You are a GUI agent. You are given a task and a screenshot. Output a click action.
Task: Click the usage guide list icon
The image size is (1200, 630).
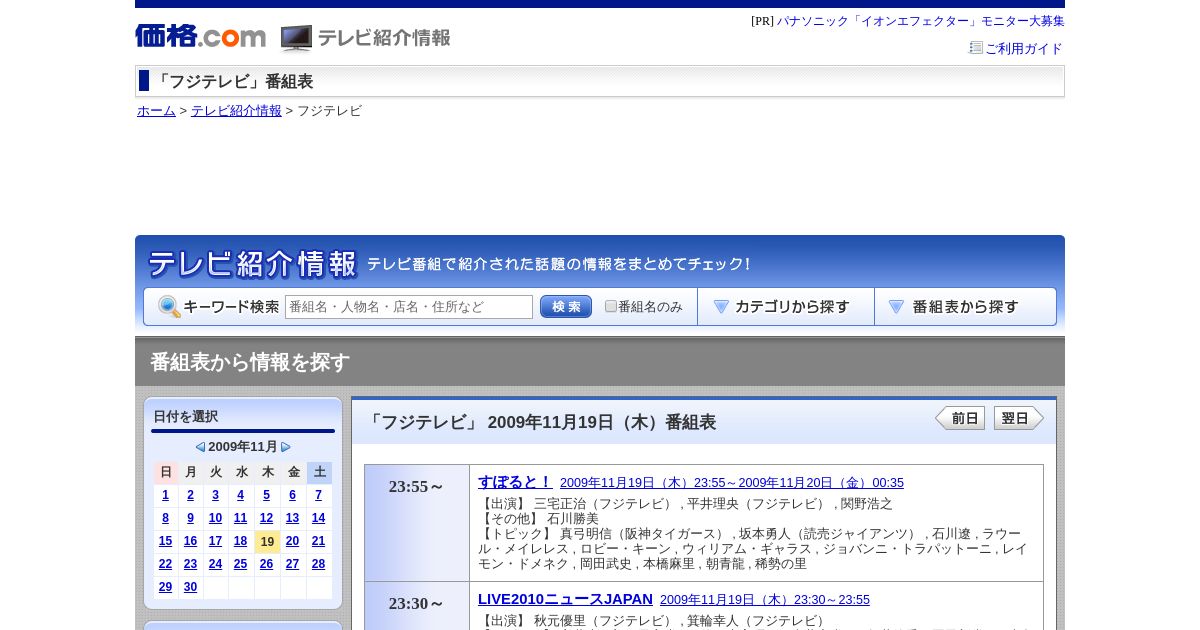point(976,47)
